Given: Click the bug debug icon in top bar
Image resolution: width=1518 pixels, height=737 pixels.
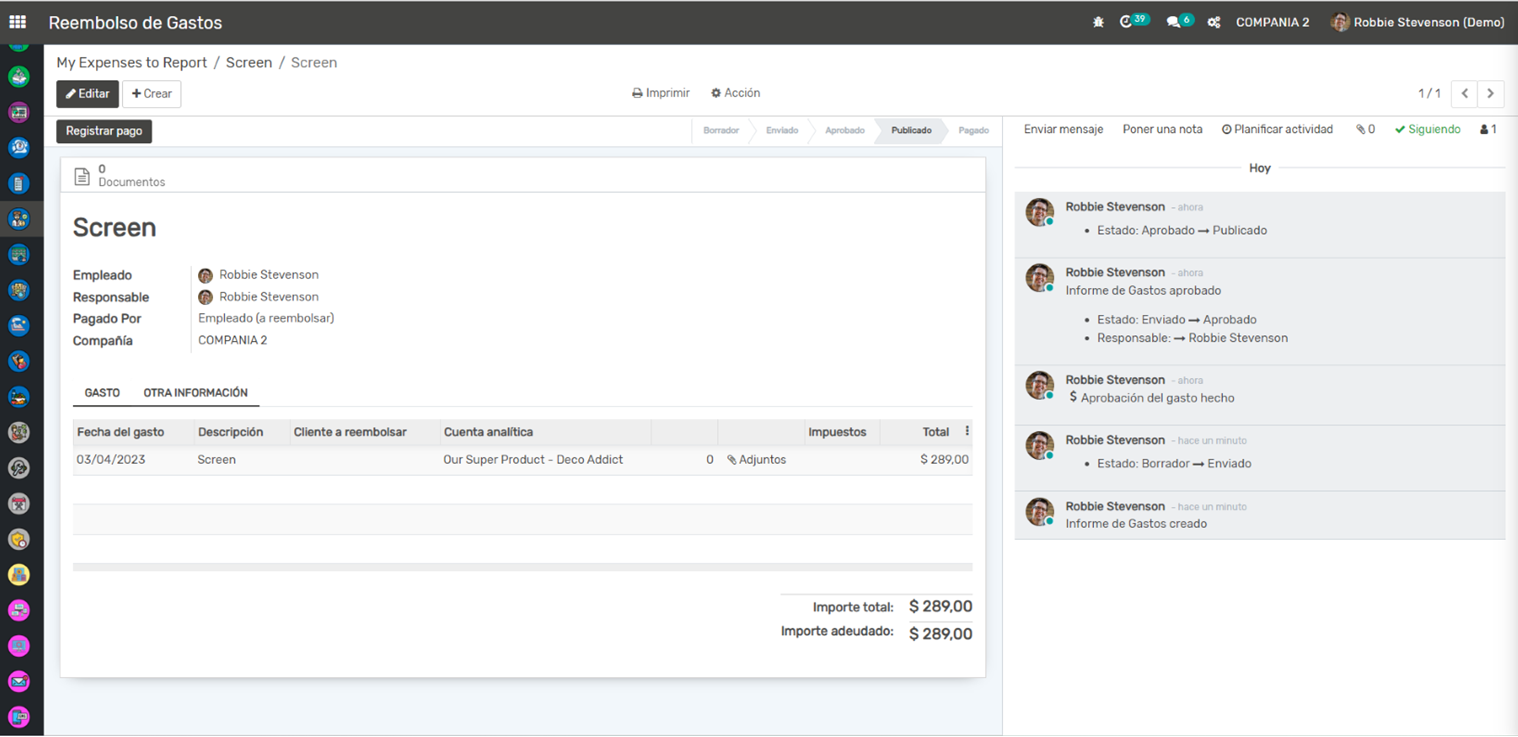Looking at the screenshot, I should (1098, 22).
